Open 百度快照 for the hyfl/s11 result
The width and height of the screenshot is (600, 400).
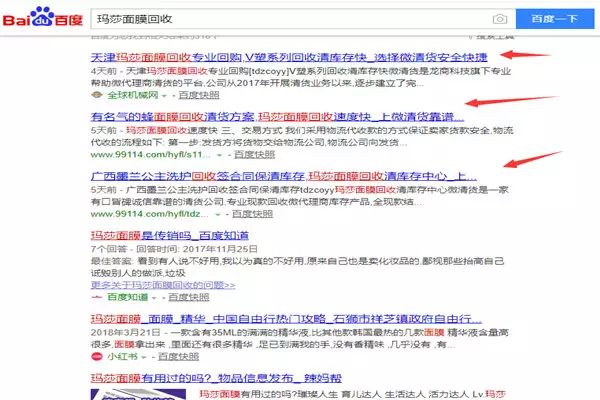[254, 155]
